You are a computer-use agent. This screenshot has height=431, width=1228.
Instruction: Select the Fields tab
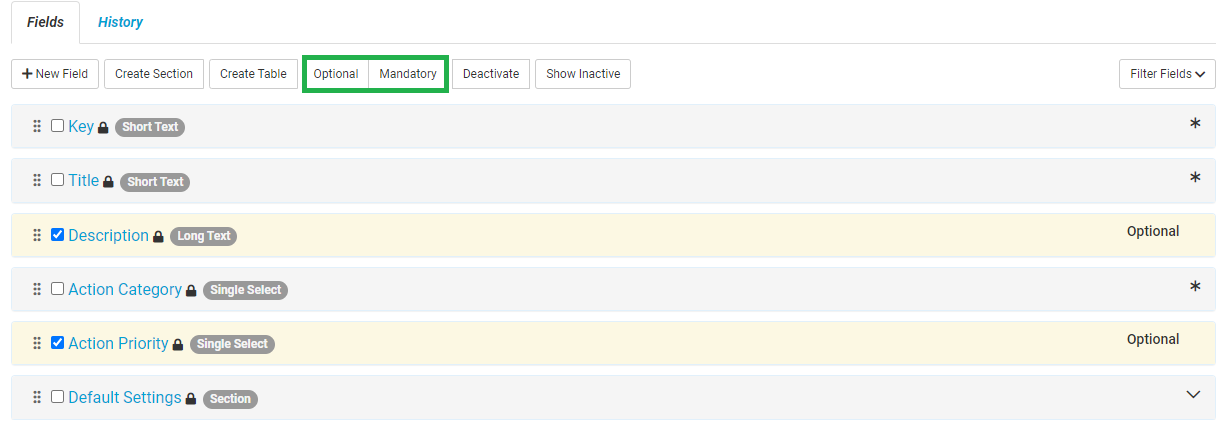click(x=45, y=22)
